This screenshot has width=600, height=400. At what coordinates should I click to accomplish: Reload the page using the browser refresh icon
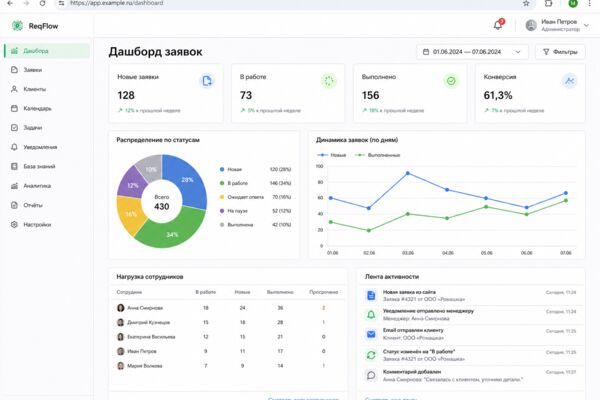point(42,3)
